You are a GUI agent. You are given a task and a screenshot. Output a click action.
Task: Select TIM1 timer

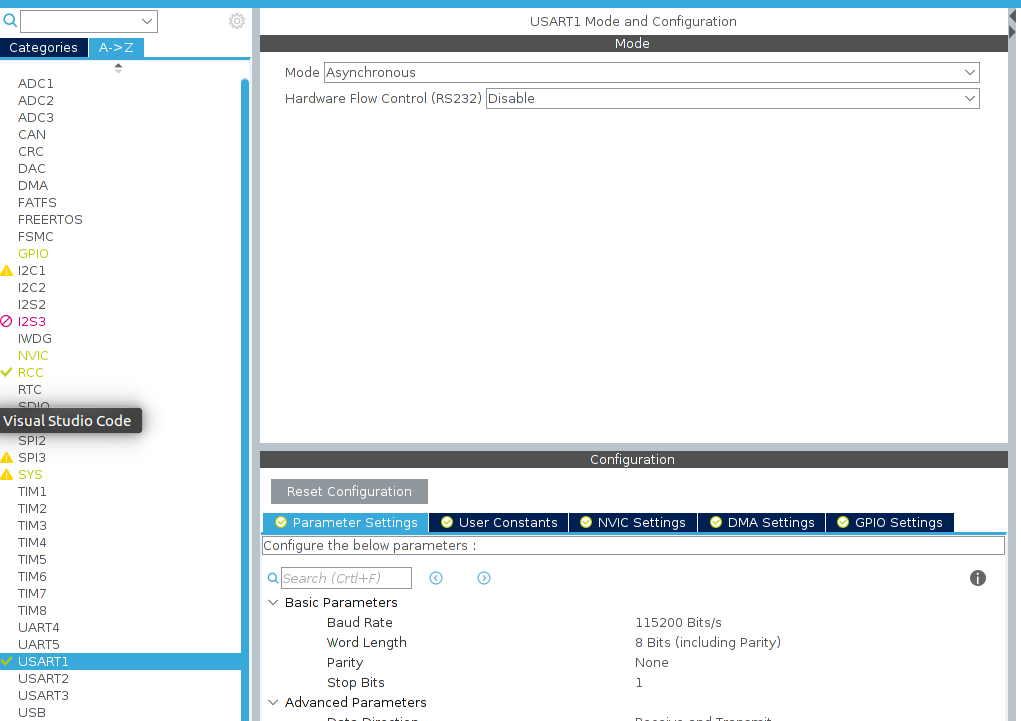click(33, 491)
